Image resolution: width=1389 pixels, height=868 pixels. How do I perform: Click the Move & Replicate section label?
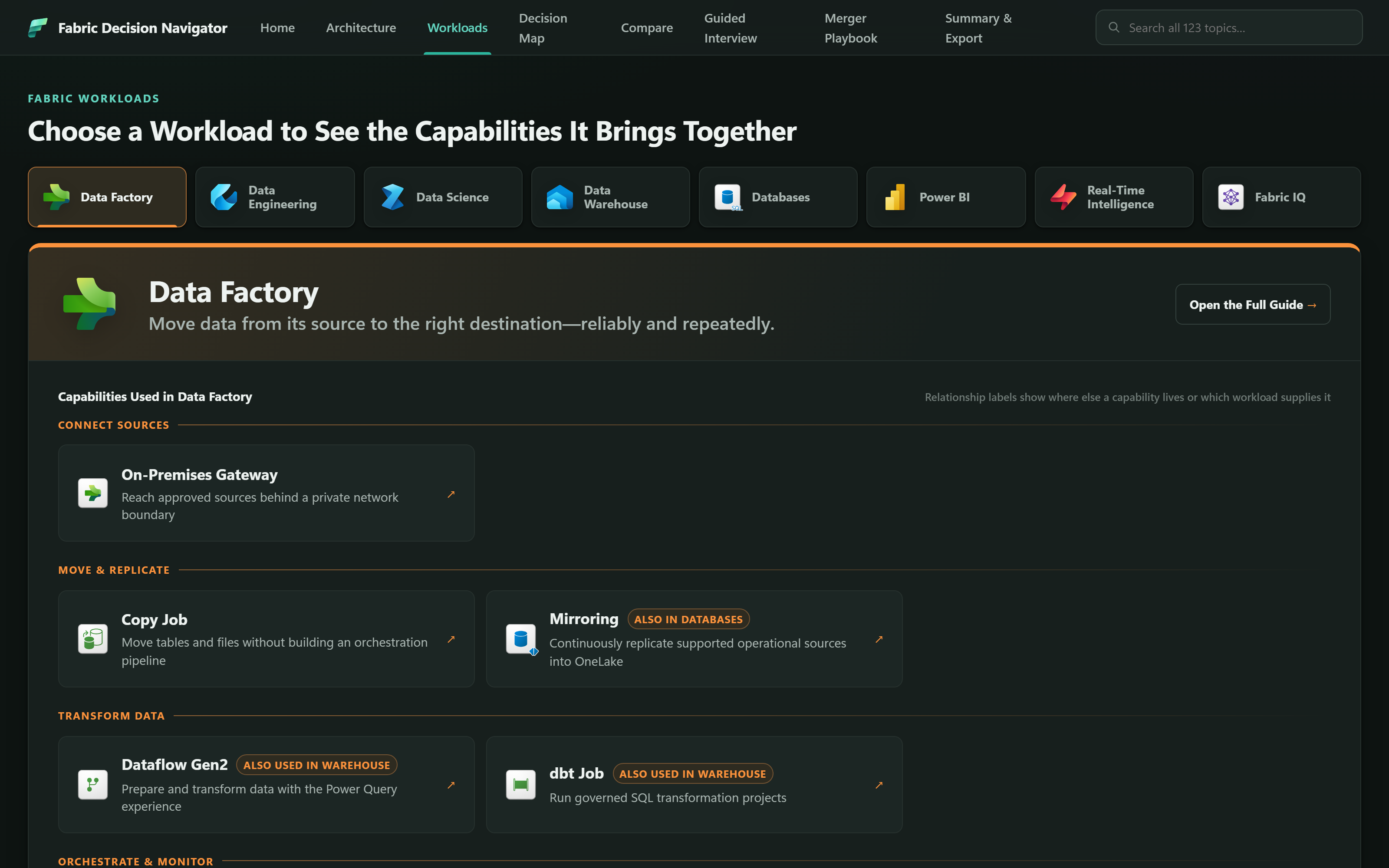coord(114,570)
